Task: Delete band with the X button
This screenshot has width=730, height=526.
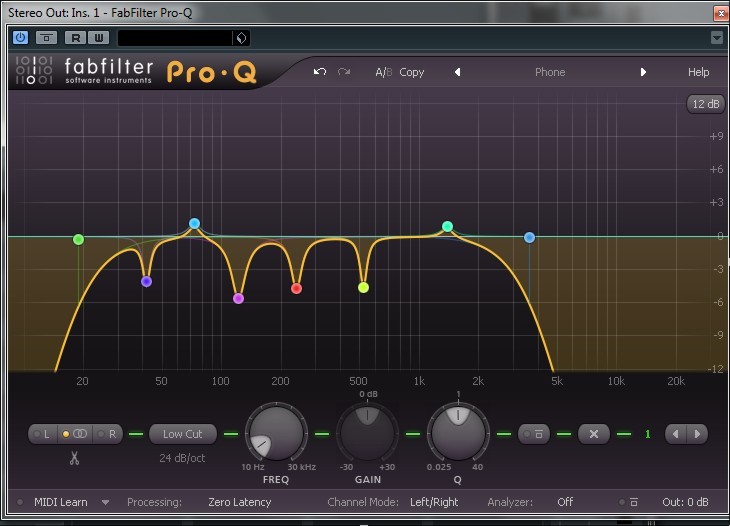Action: (x=594, y=434)
